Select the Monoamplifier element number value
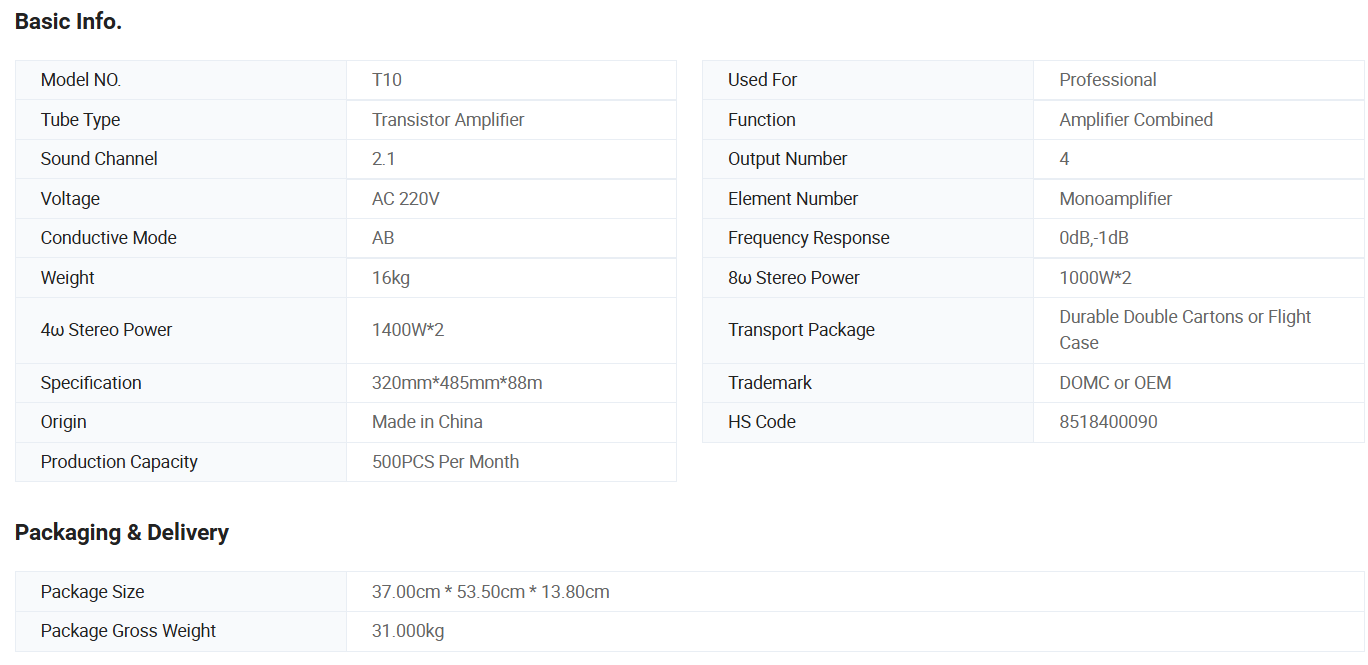Screen dimensions: 1368x665 (x=1115, y=199)
